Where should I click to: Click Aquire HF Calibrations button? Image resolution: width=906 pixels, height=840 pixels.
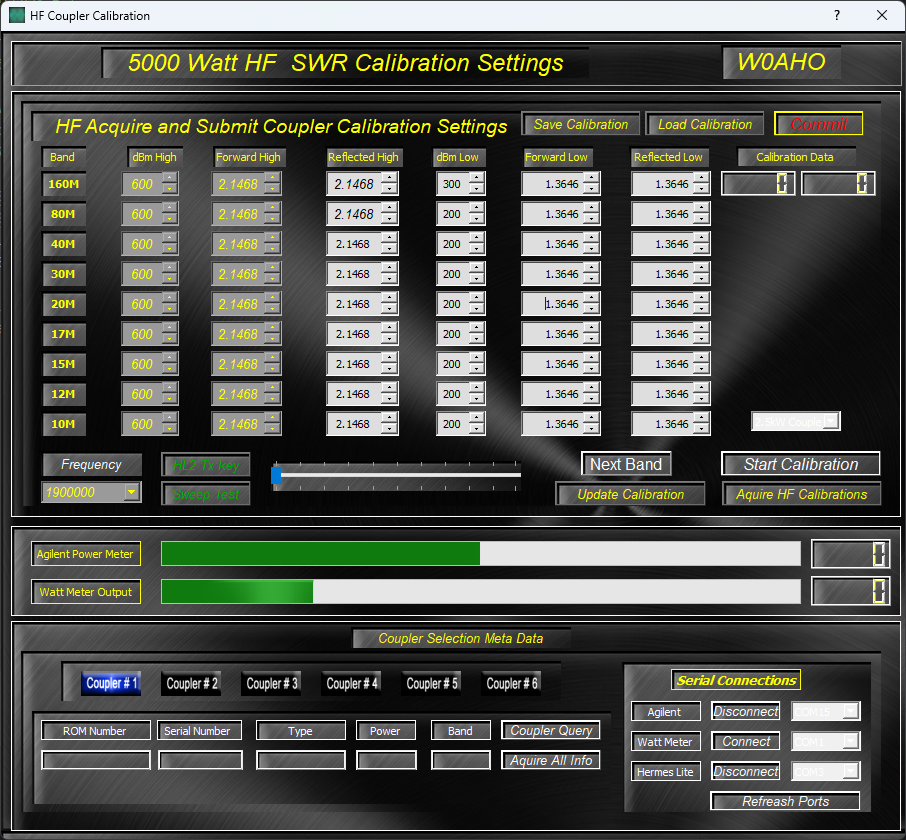coord(801,494)
